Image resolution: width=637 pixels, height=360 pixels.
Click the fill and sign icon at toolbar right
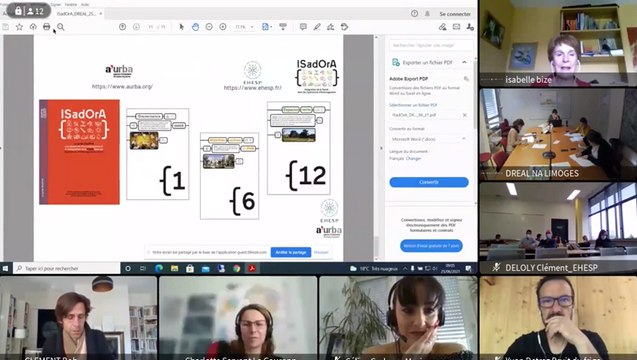click(442, 27)
